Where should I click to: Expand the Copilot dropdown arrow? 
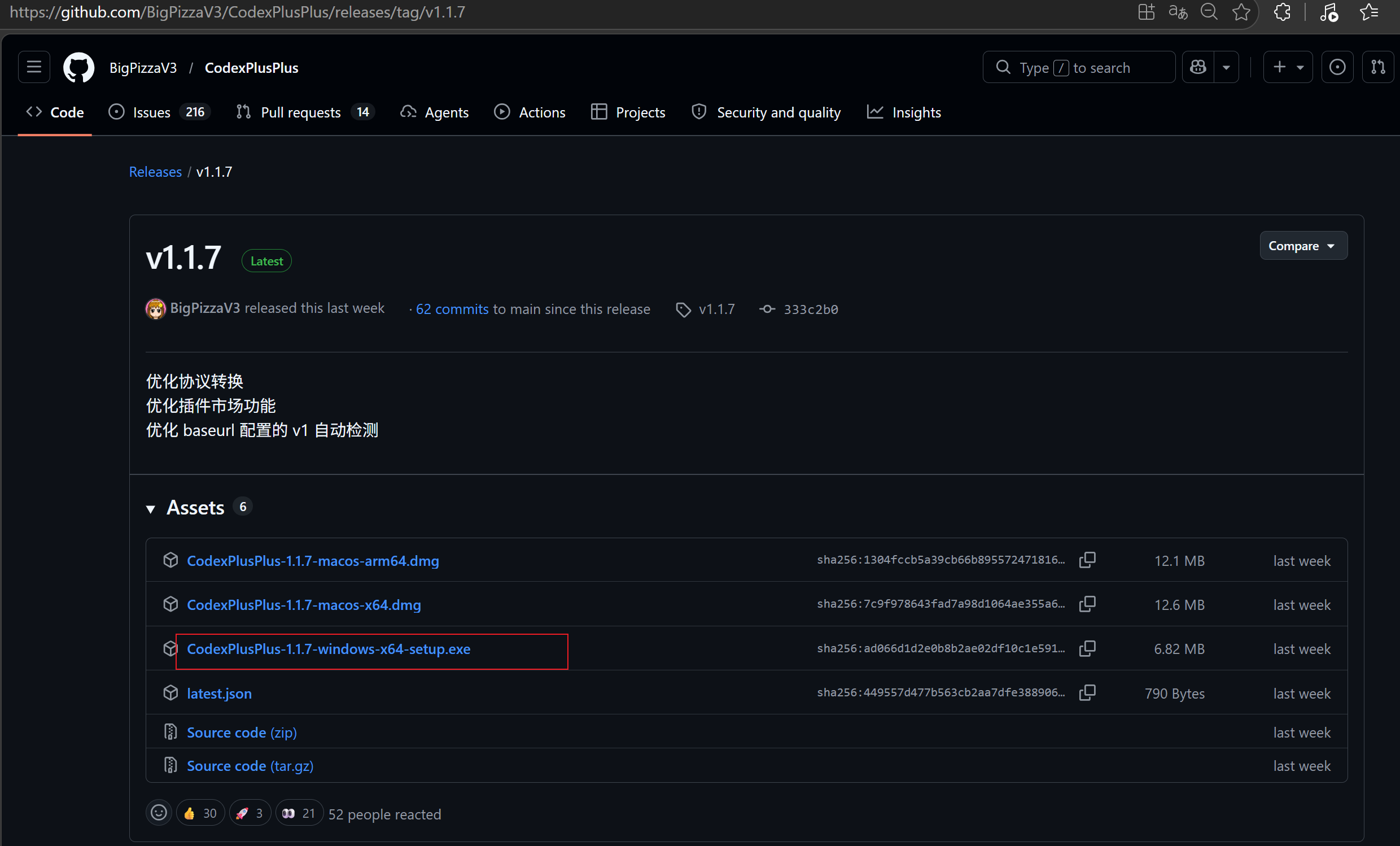(1226, 67)
